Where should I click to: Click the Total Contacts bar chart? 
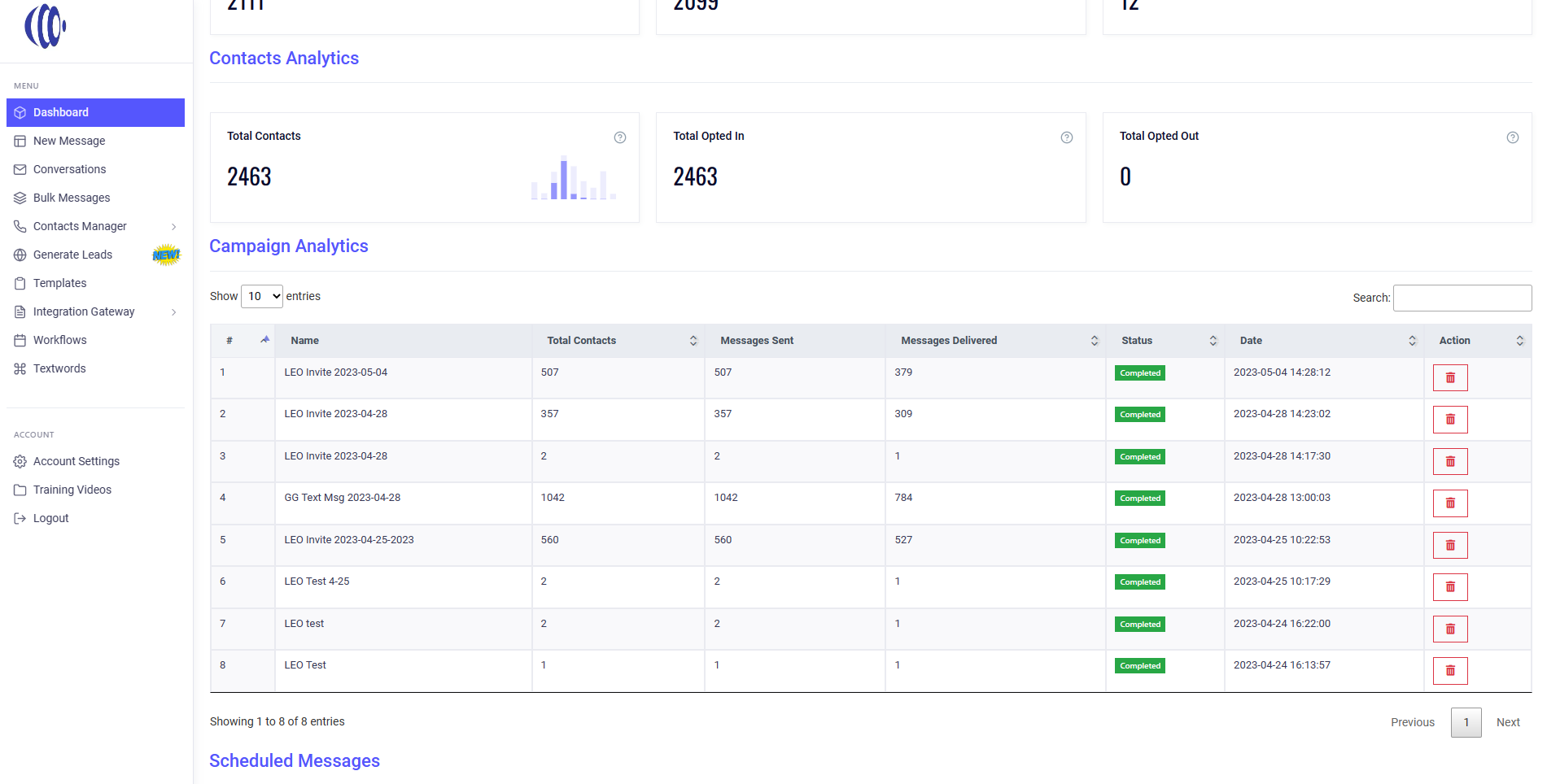click(574, 177)
